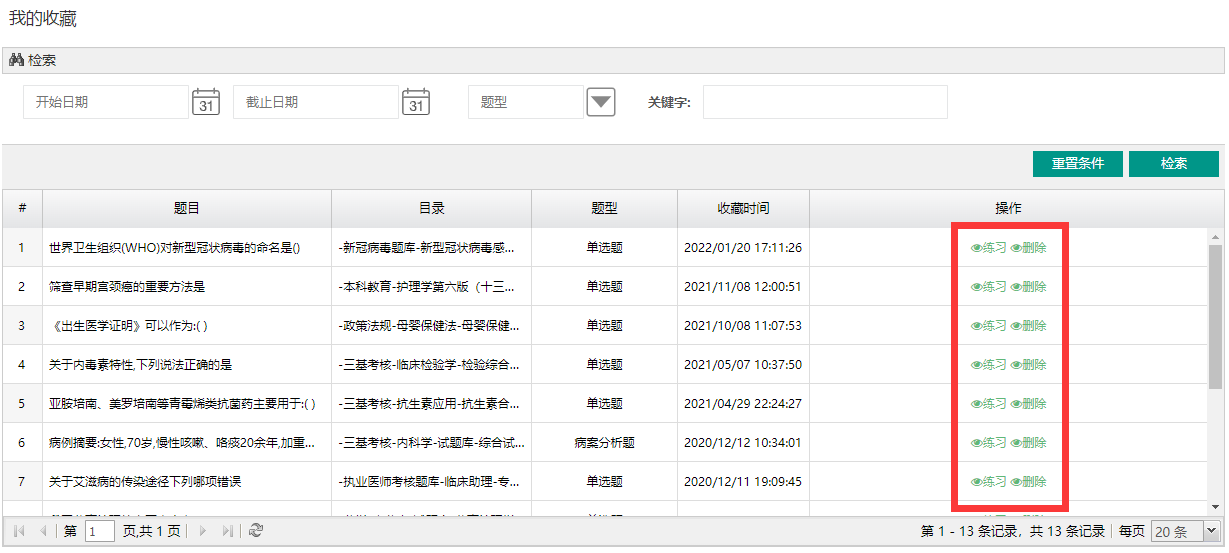1229x553 pixels.
Task: Open the end date calendar picker
Action: [x=416, y=102]
